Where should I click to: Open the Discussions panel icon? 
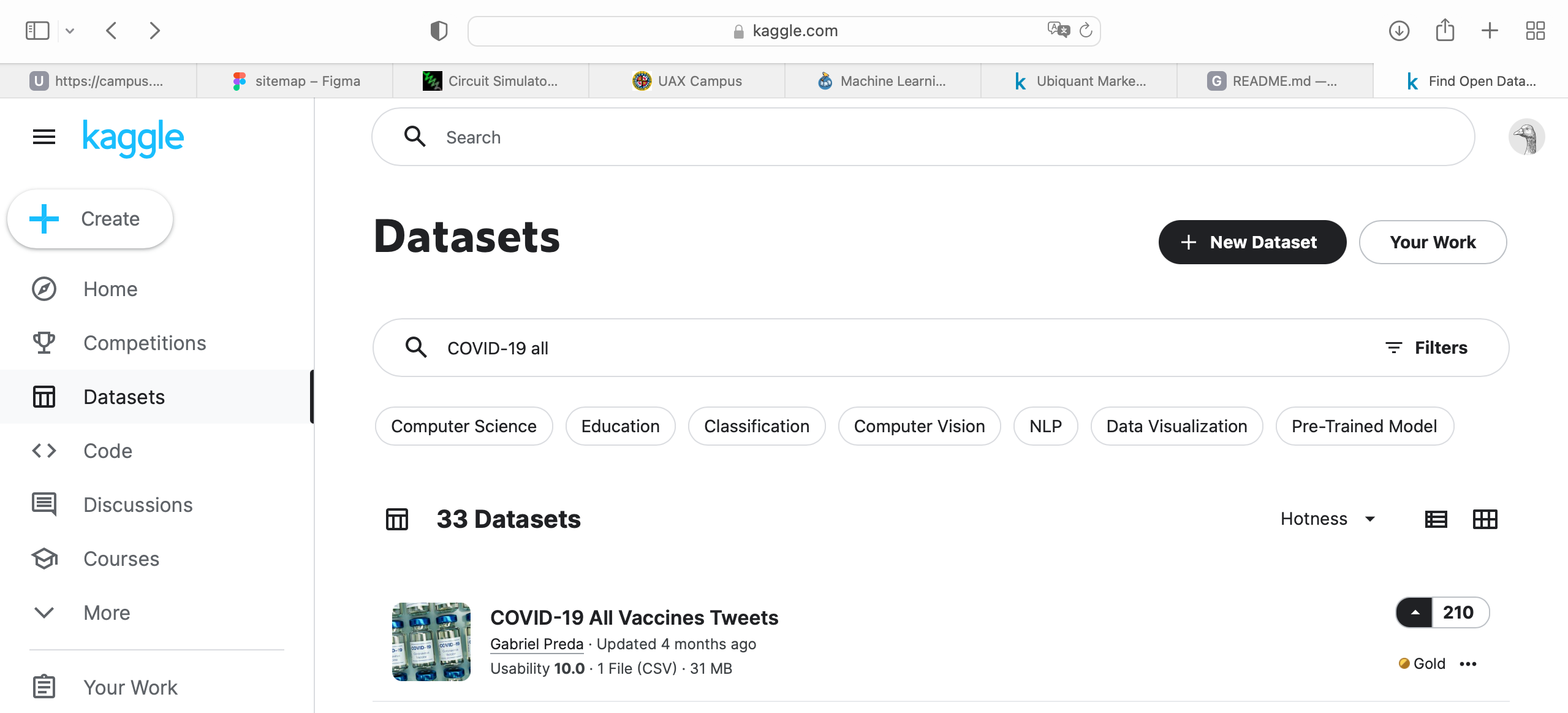(44, 505)
